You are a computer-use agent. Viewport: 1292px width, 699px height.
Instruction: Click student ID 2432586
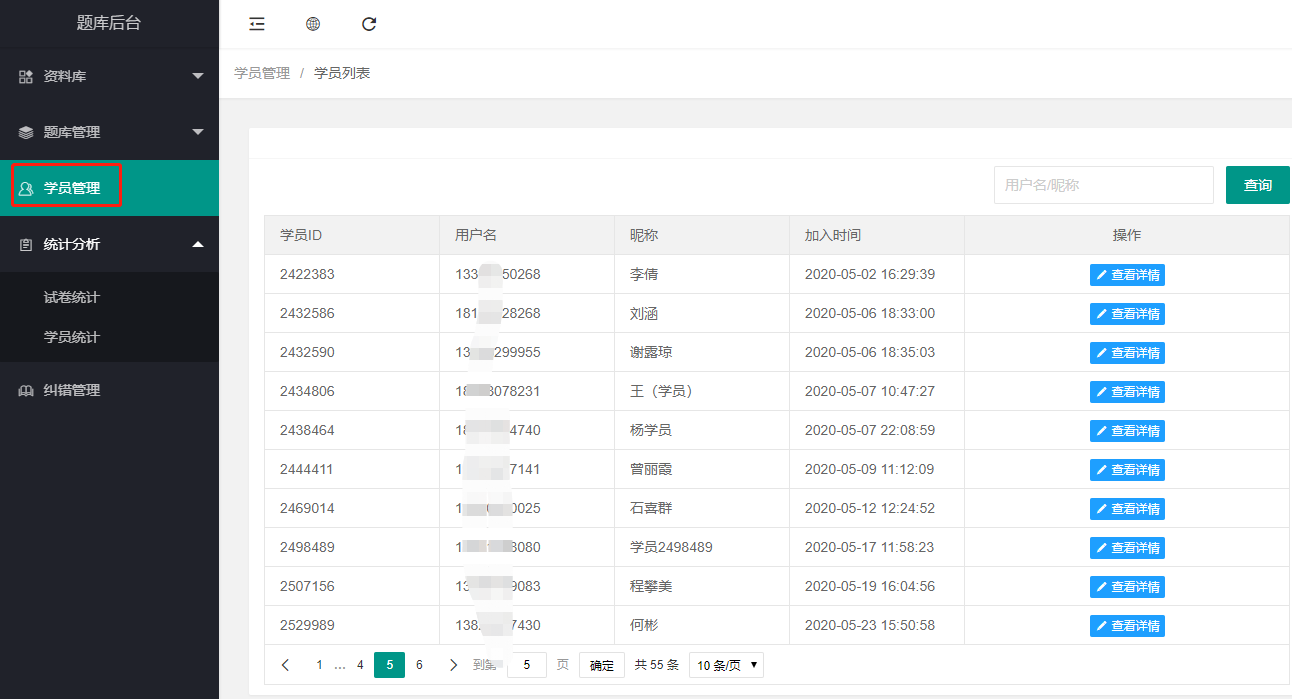[307, 313]
